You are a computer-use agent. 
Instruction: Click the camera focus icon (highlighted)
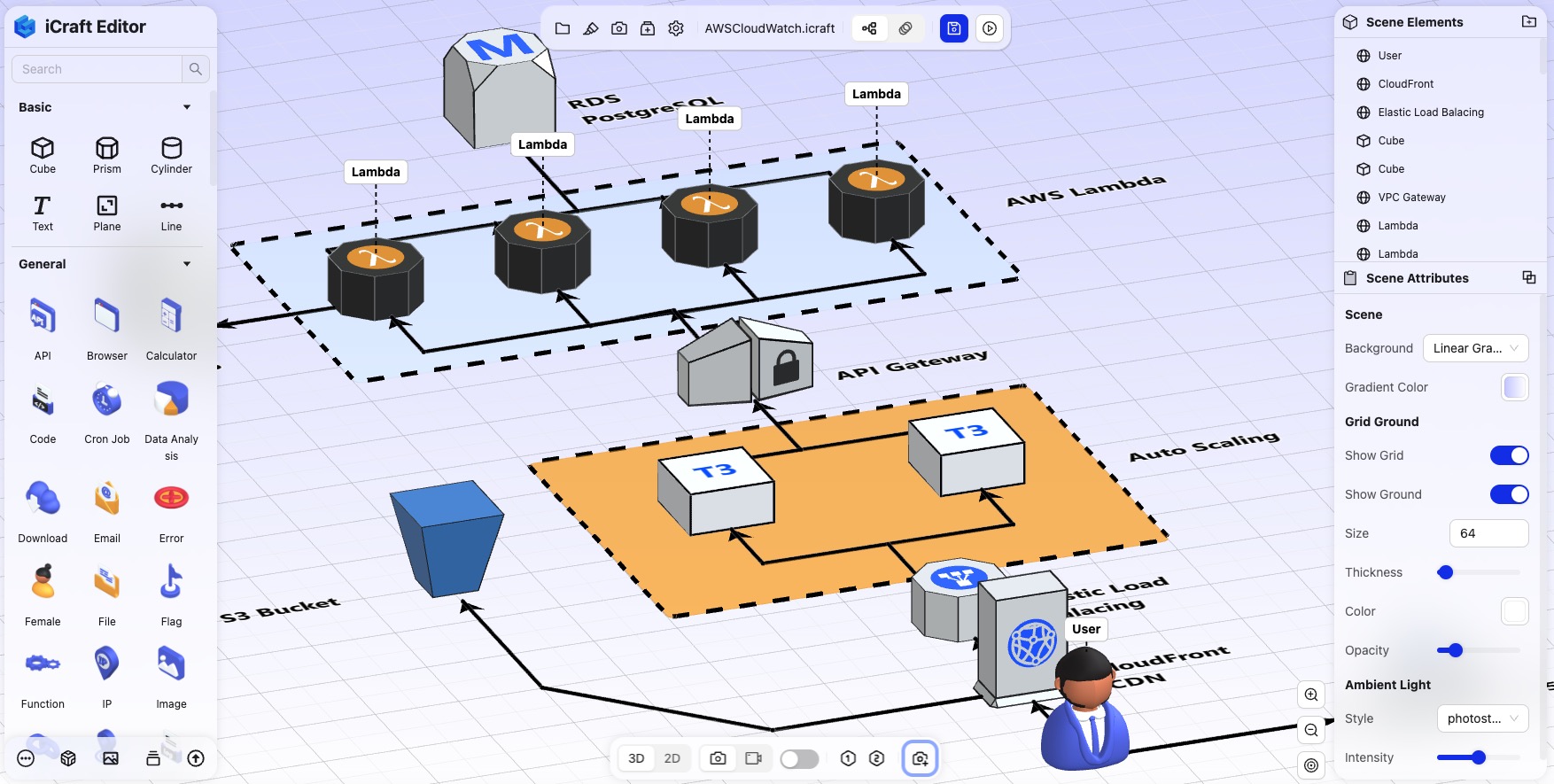tap(921, 758)
